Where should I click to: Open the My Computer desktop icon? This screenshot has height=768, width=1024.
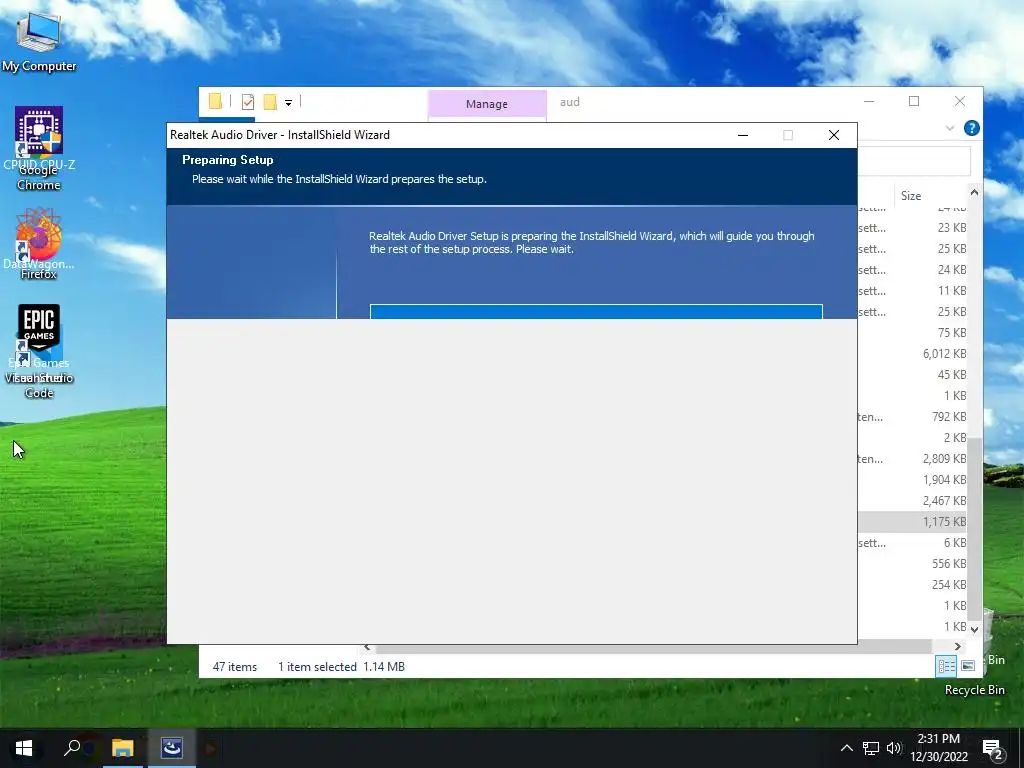click(39, 40)
